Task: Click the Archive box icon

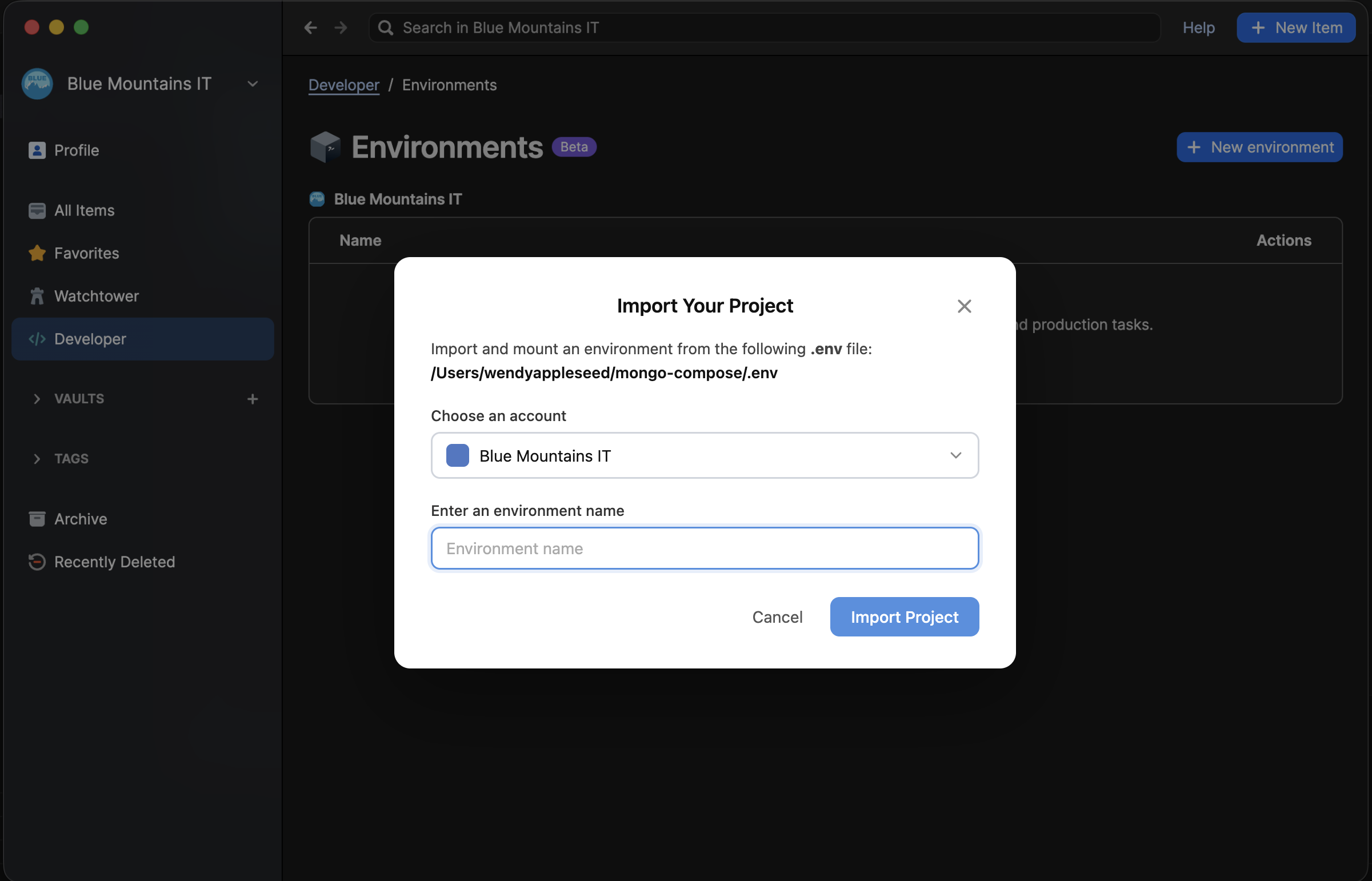Action: pyautogui.click(x=37, y=519)
